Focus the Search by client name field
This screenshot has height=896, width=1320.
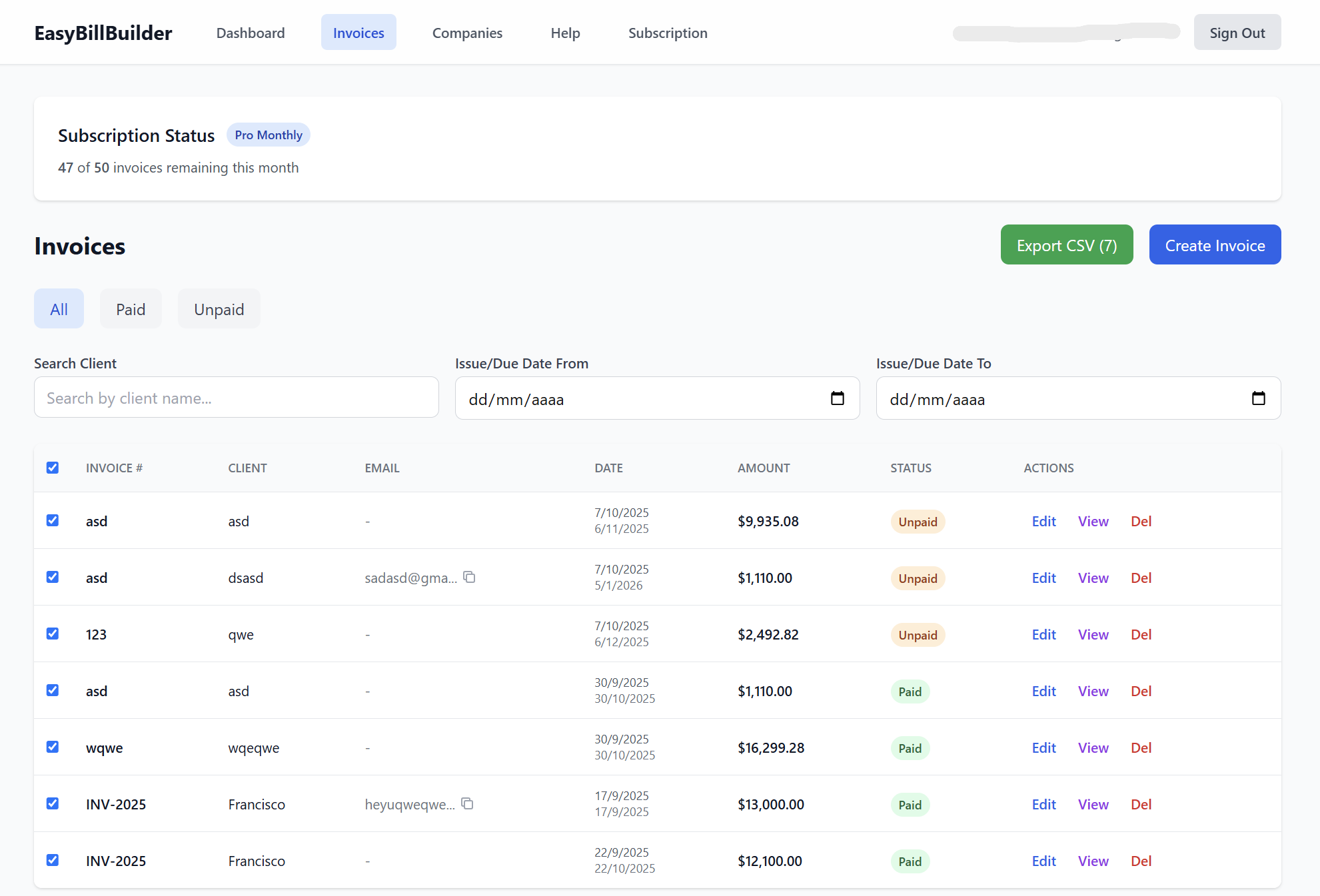point(237,398)
